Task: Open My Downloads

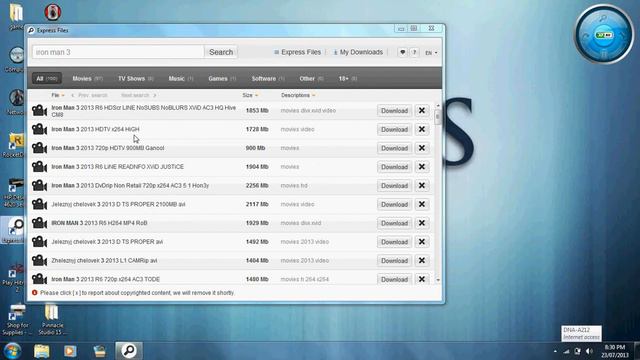Action: pyautogui.click(x=358, y=52)
